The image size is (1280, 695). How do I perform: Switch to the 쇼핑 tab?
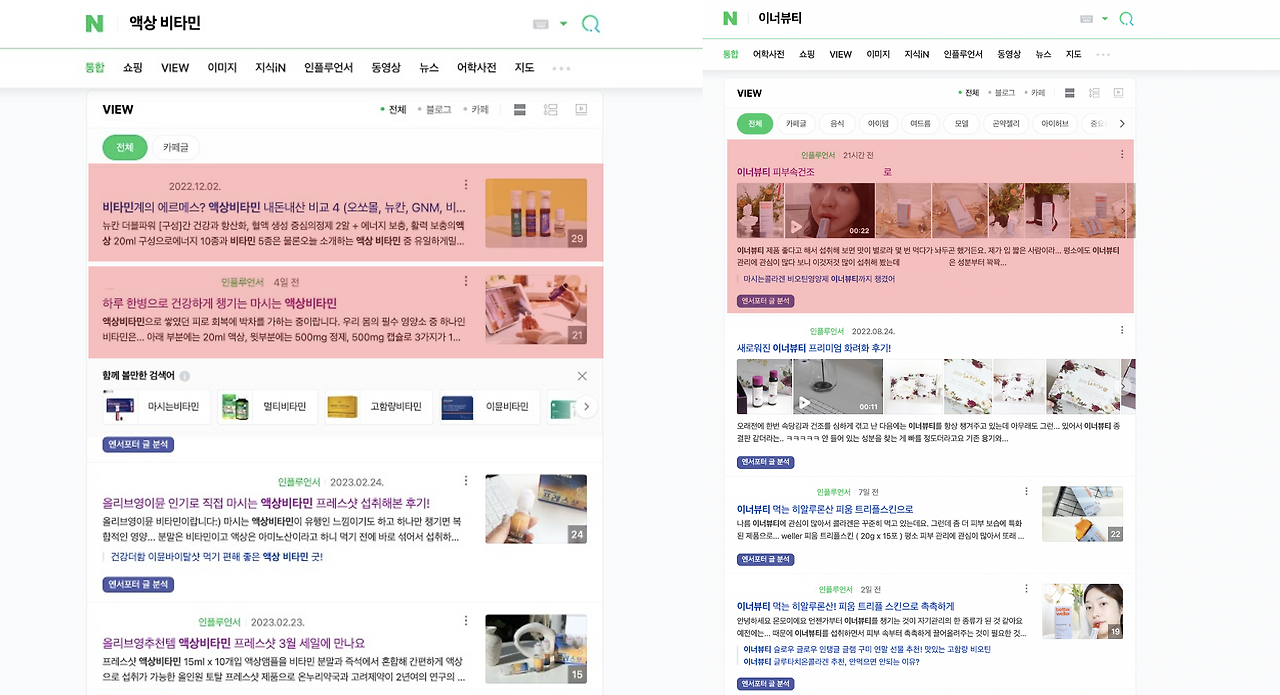click(132, 68)
